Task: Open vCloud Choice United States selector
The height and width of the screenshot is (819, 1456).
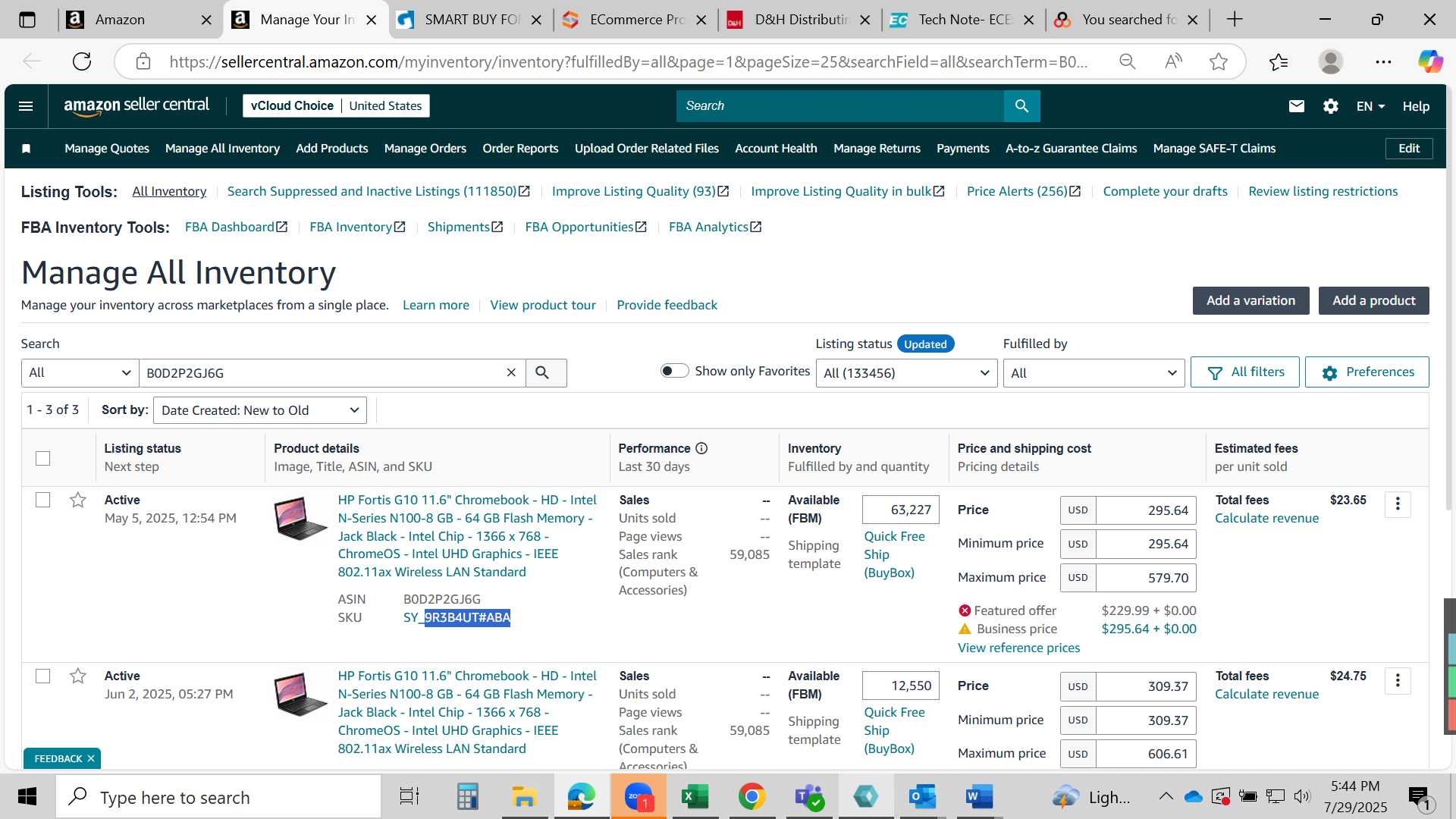Action: click(x=336, y=106)
